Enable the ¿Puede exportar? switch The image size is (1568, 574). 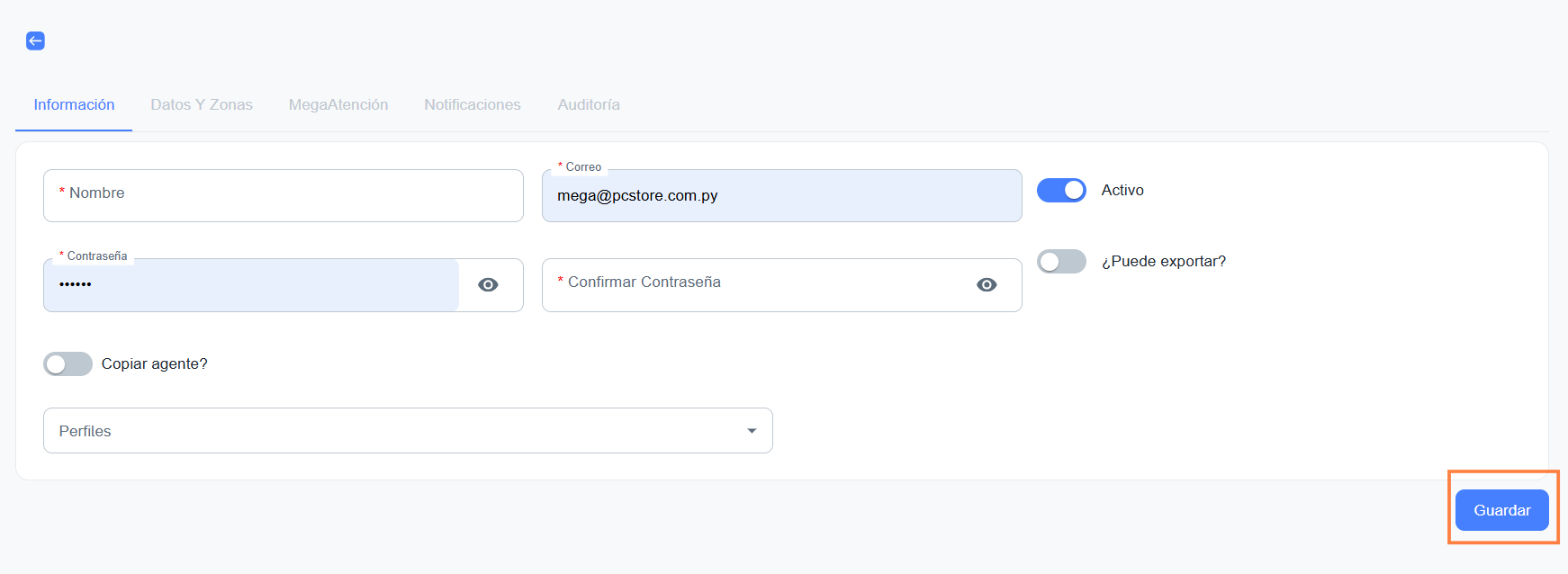click(1061, 262)
